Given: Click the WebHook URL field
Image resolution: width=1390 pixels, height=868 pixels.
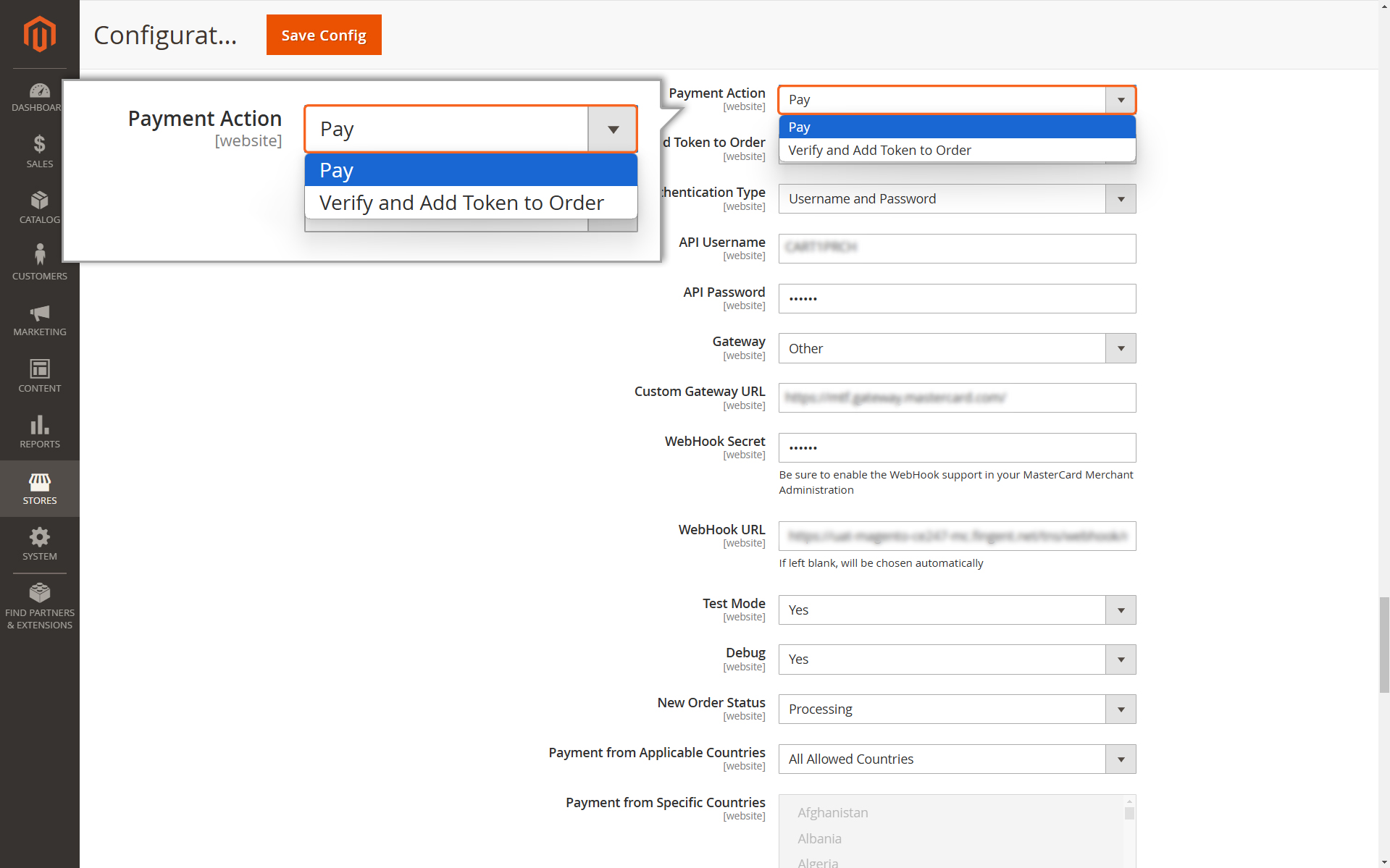Looking at the screenshot, I should (x=957, y=536).
